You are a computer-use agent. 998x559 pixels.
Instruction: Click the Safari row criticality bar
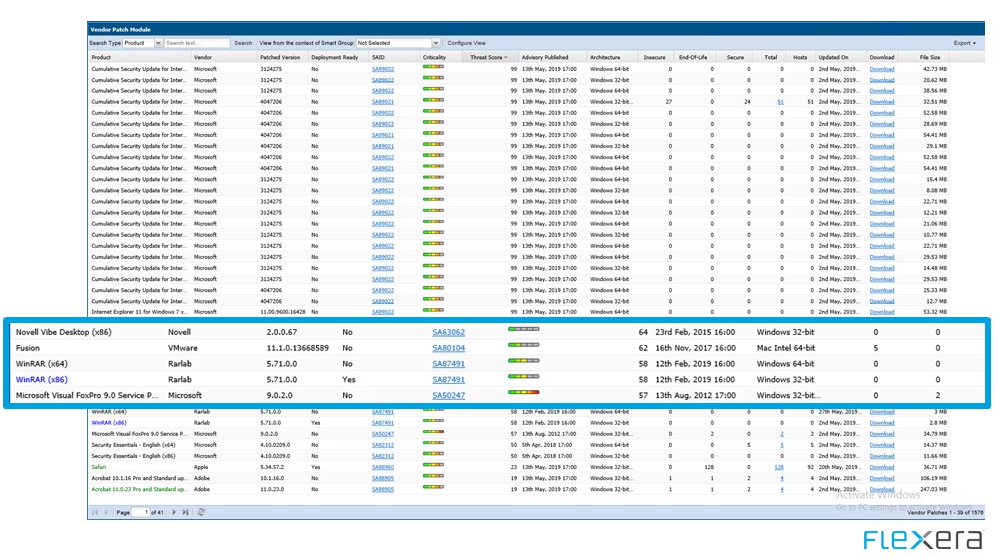point(433,465)
